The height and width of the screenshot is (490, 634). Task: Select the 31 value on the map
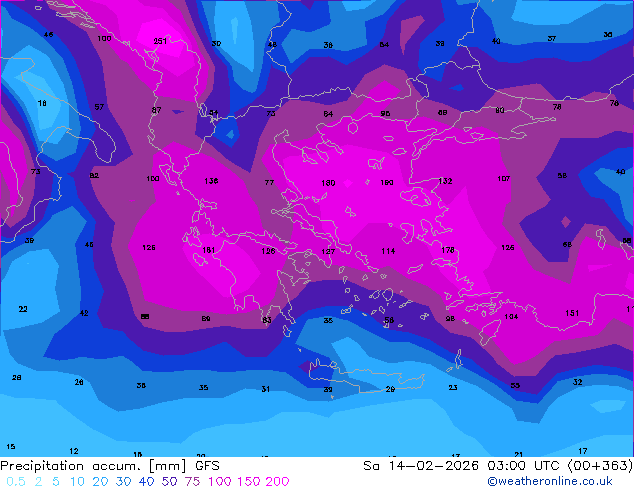point(265,389)
